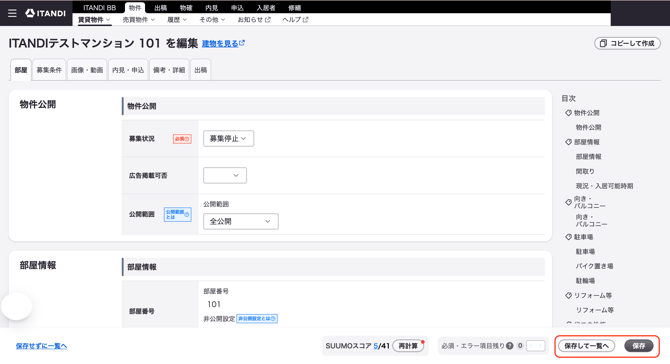Jump to 間取り in 目次
The image size is (670, 364).
pos(585,171)
